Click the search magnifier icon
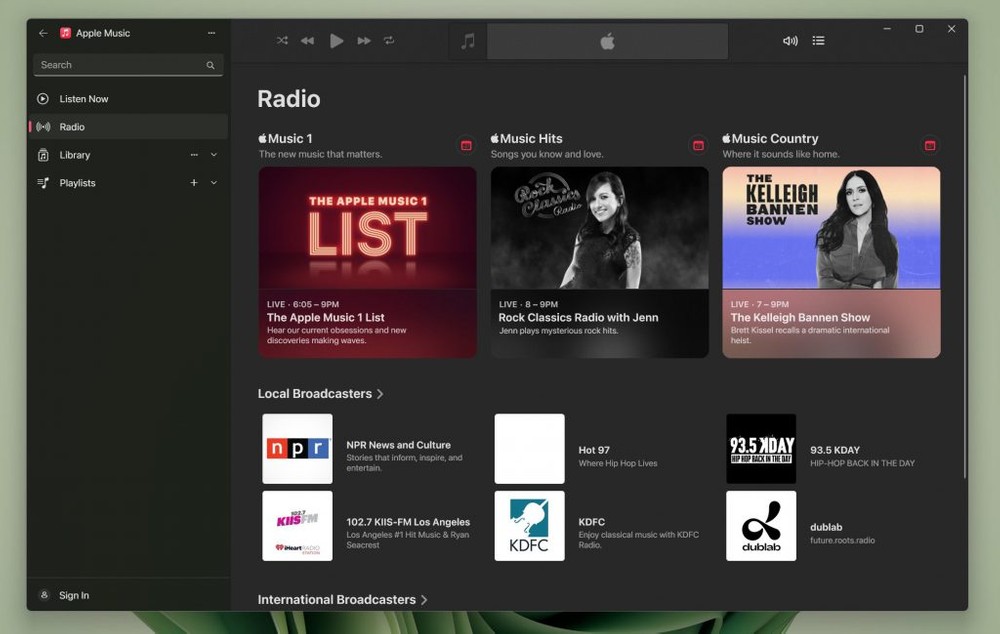Viewport: 1000px width, 634px height. [x=210, y=65]
